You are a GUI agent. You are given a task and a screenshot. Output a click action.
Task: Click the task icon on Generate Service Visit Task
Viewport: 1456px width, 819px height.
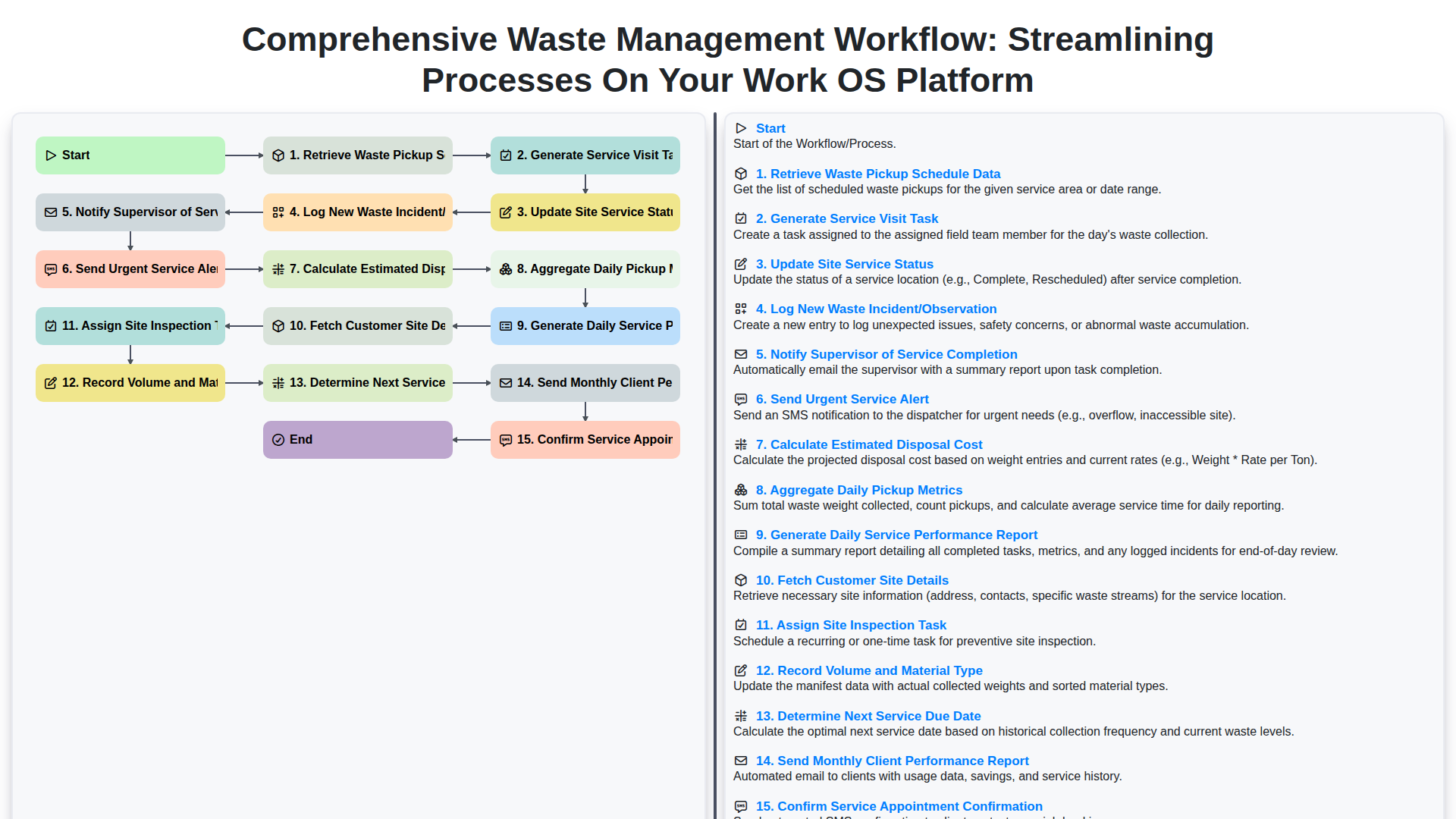pos(506,155)
